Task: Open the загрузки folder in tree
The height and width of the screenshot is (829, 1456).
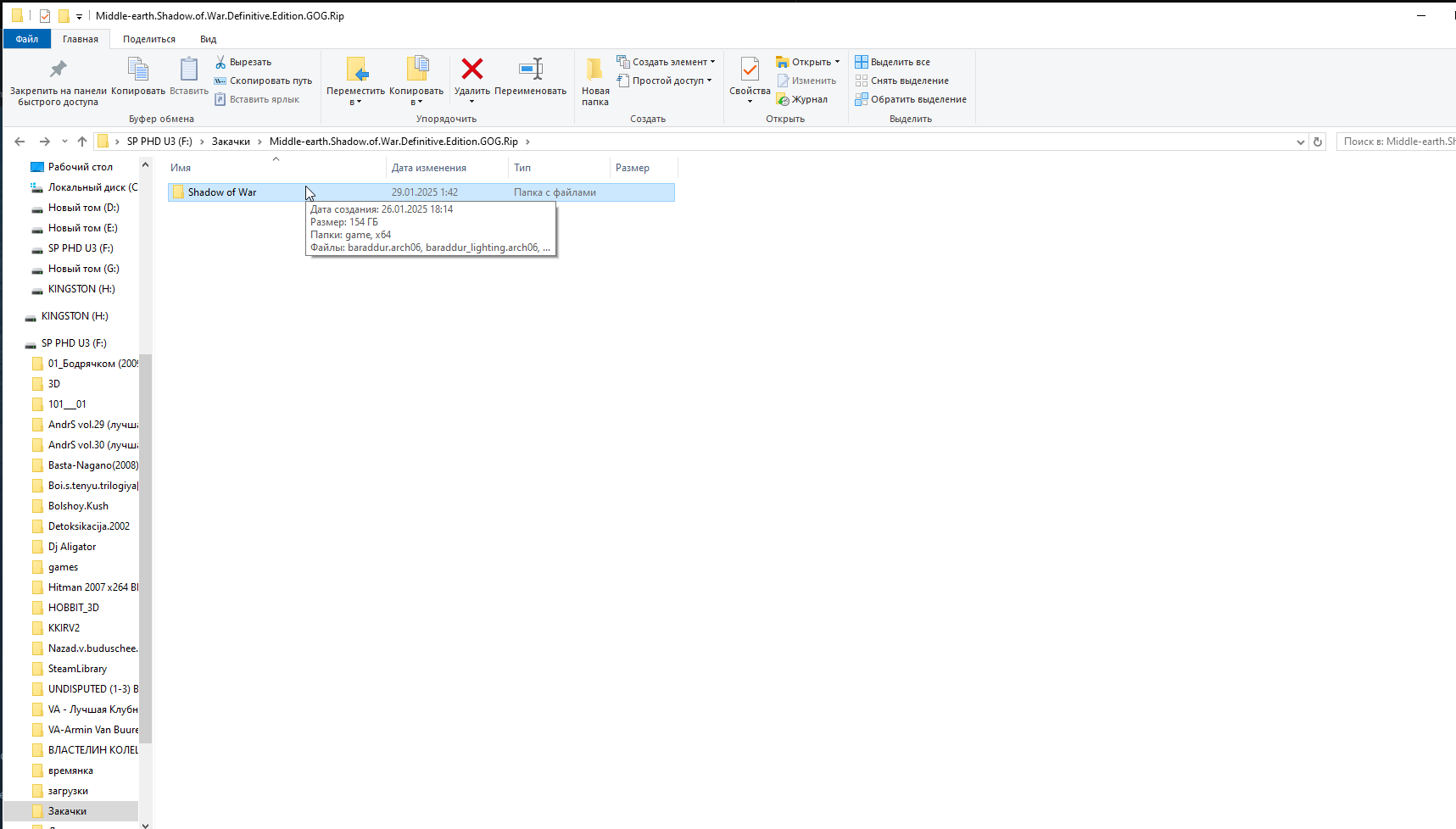Action: (69, 791)
